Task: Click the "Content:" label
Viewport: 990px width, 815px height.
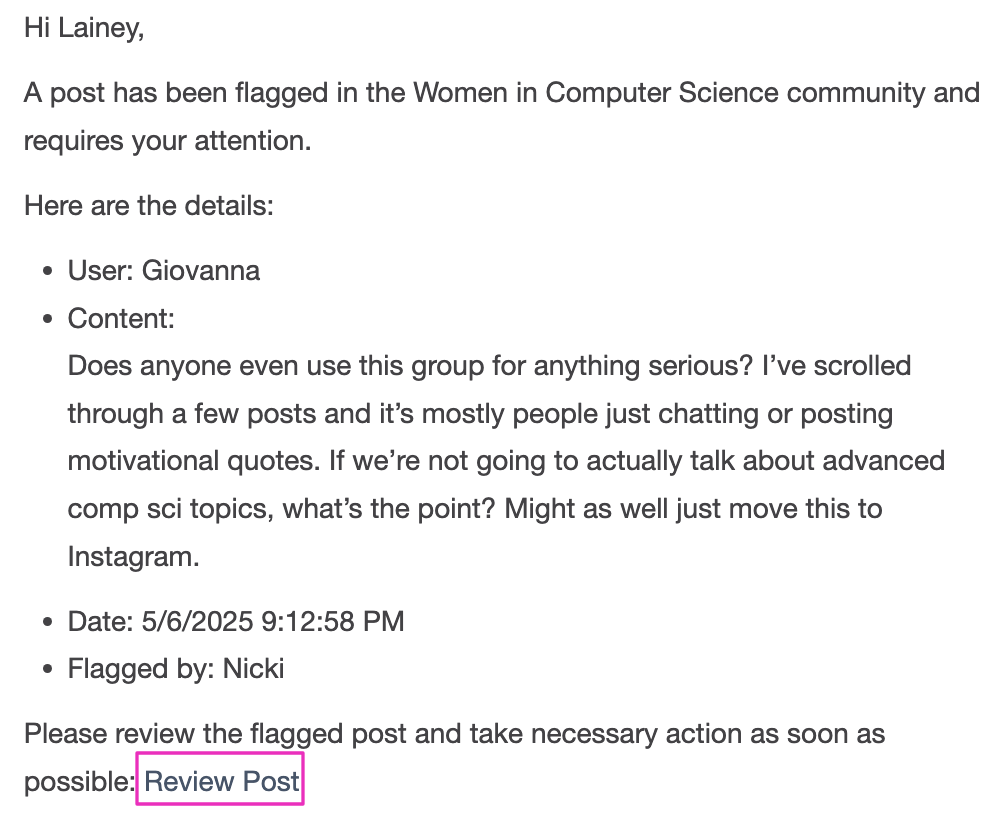Action: [121, 318]
